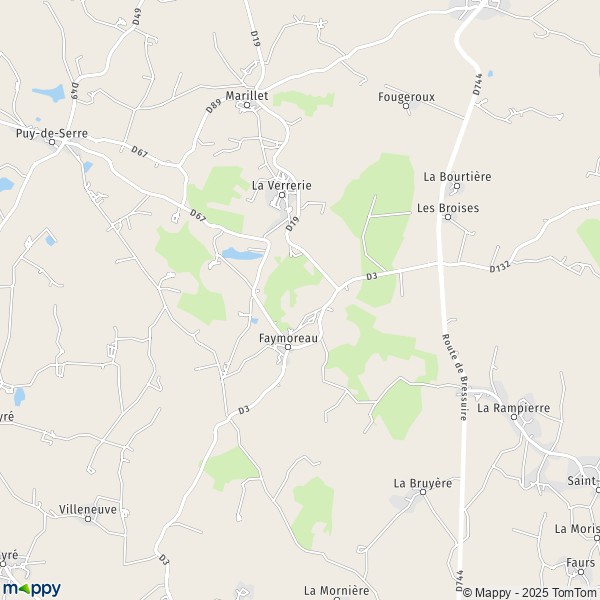
Task: Click the lake south of D67
Action: tap(243, 254)
